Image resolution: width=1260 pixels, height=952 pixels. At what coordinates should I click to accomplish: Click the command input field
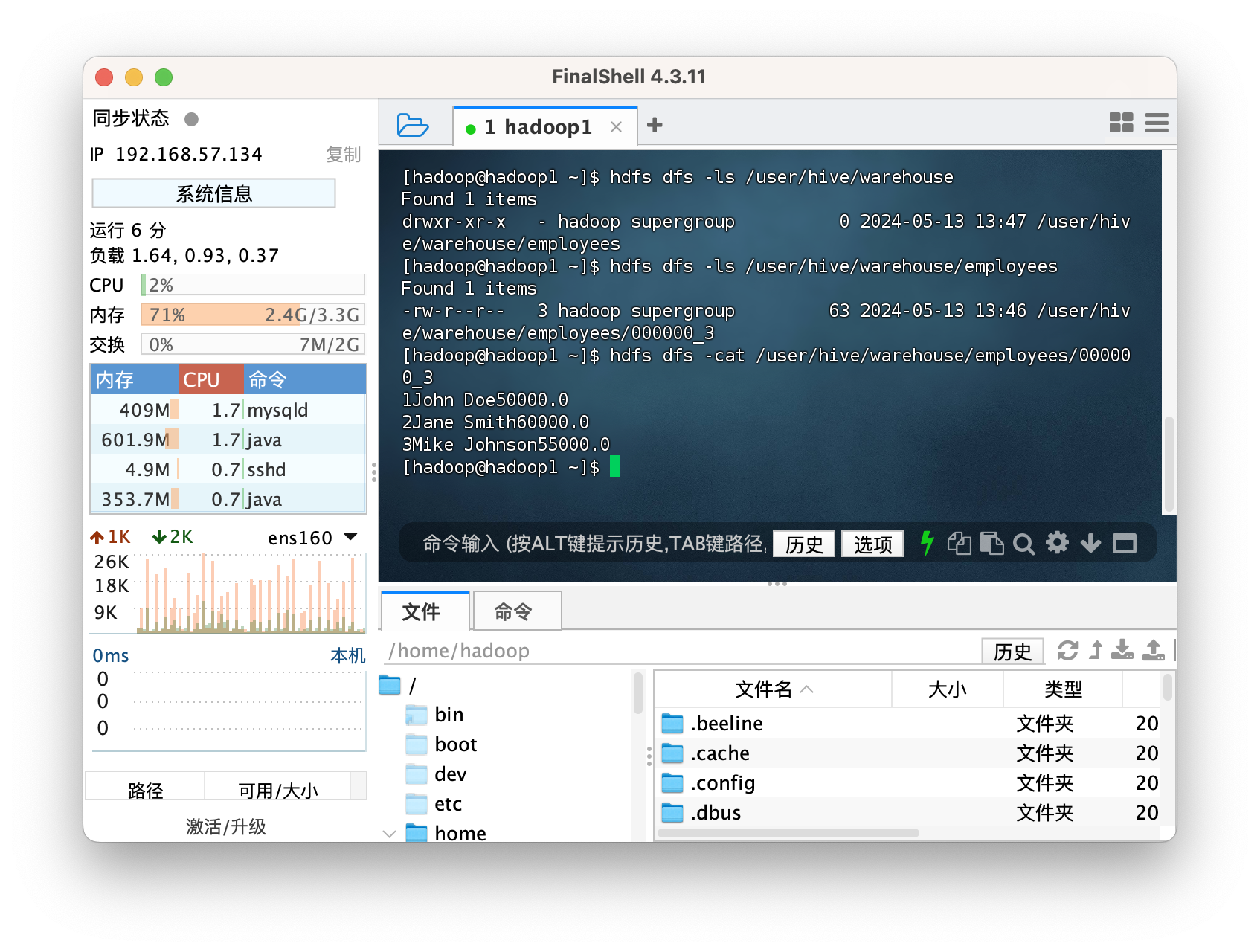pyautogui.click(x=594, y=544)
